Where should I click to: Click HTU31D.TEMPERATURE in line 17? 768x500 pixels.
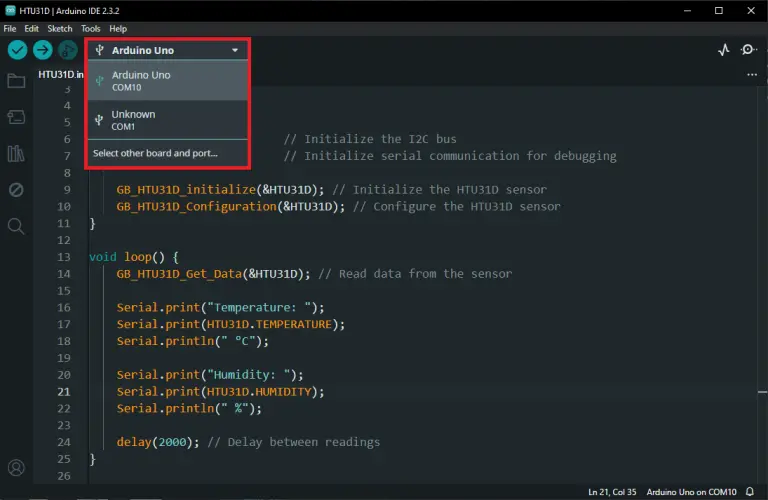(x=269, y=324)
